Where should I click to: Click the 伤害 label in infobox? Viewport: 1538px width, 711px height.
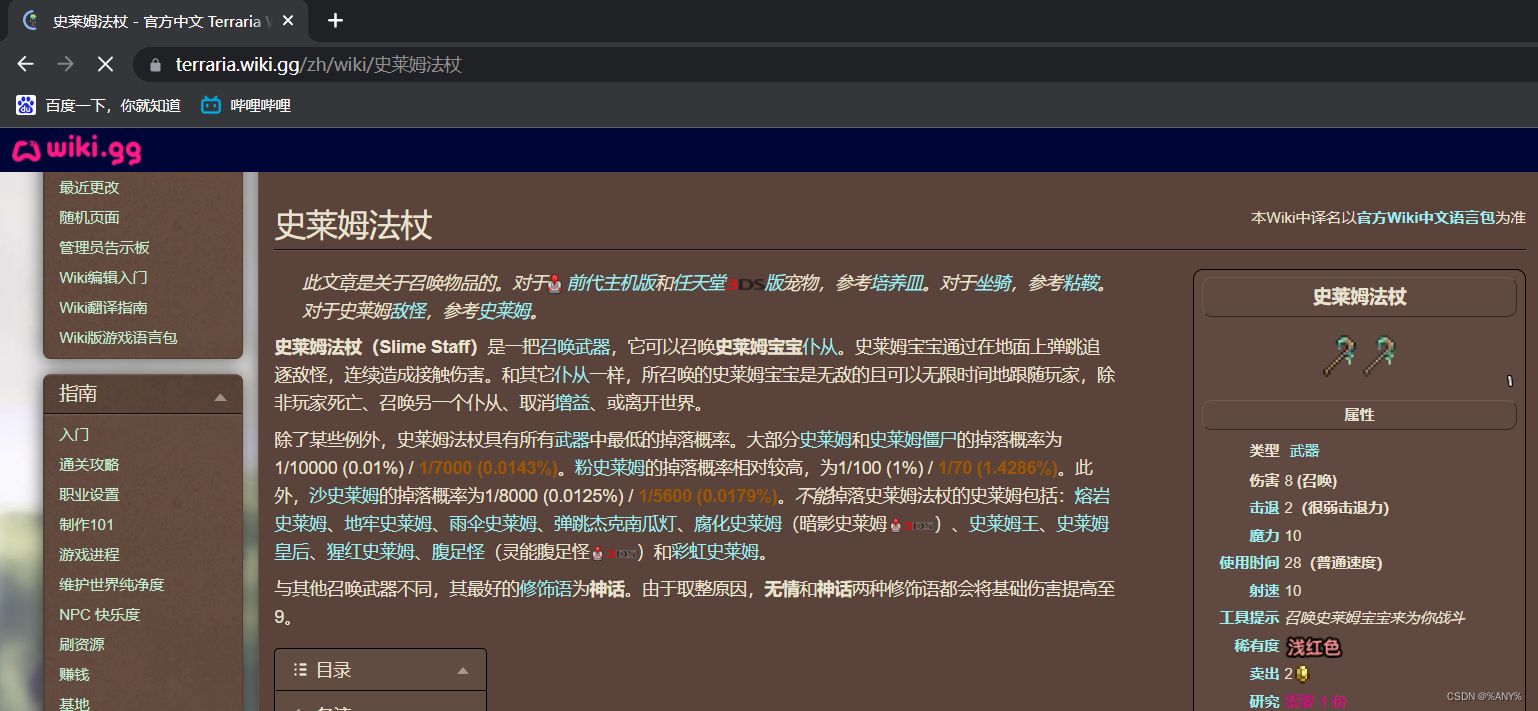tap(1264, 479)
